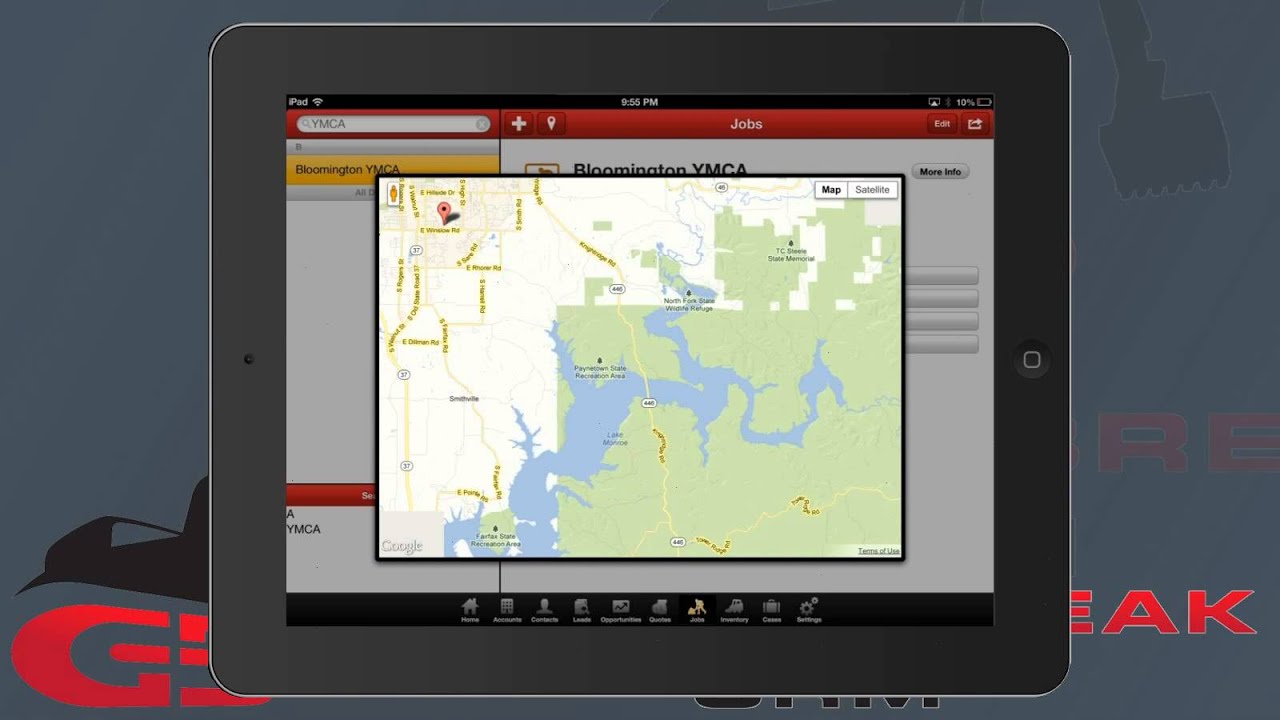Select Bloomington YMCA in results list
This screenshot has width=1280, height=720.
(392, 170)
